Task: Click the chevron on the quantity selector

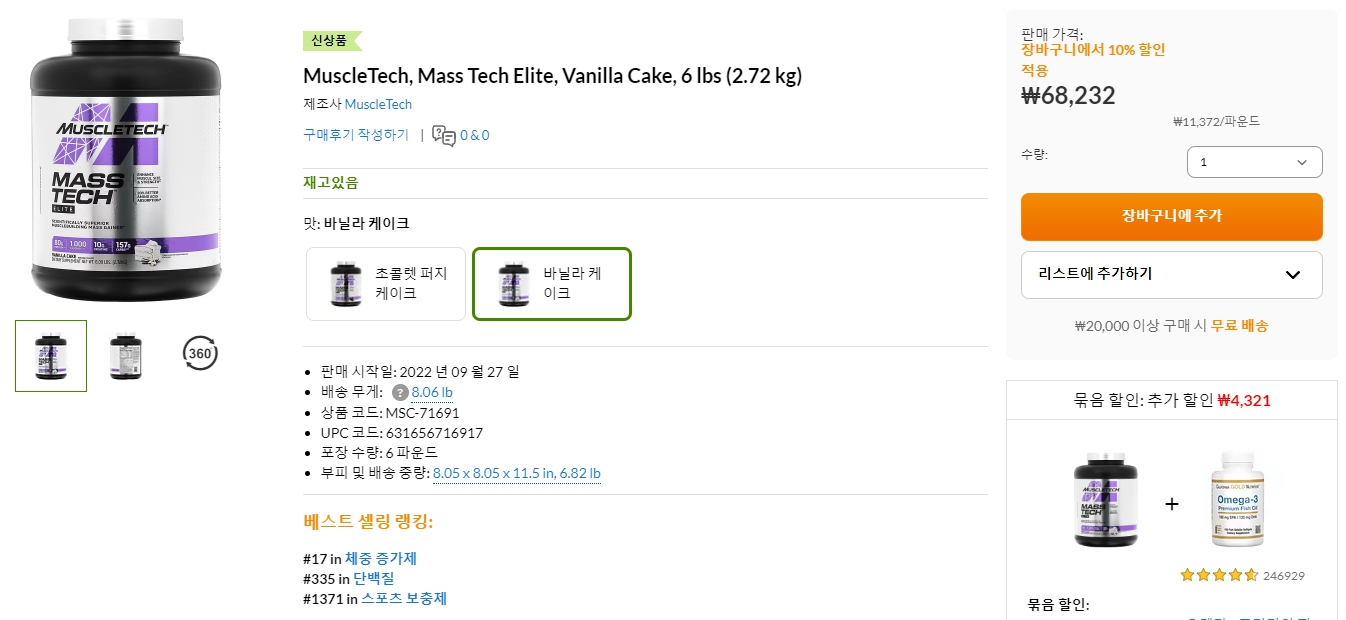Action: point(1300,161)
